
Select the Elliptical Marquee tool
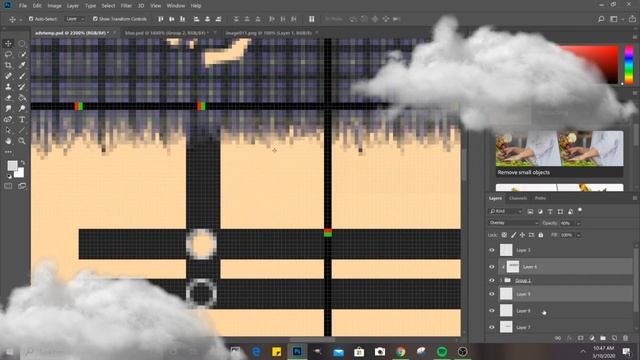tap(22, 43)
